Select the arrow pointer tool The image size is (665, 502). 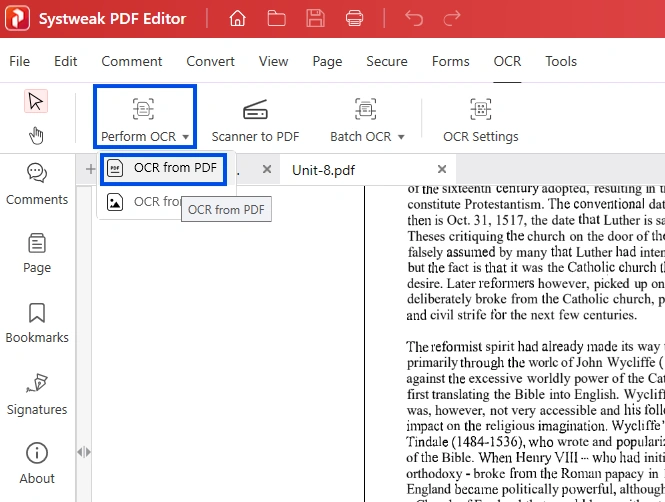(37, 102)
